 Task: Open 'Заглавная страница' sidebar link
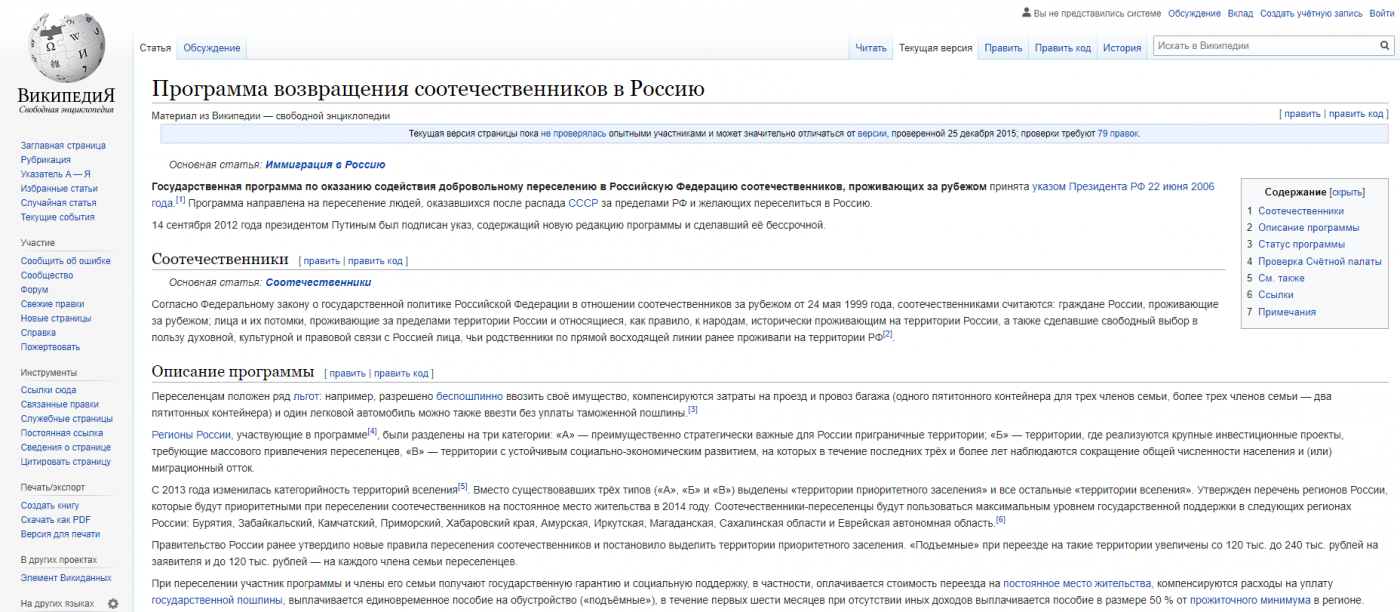[x=63, y=146]
